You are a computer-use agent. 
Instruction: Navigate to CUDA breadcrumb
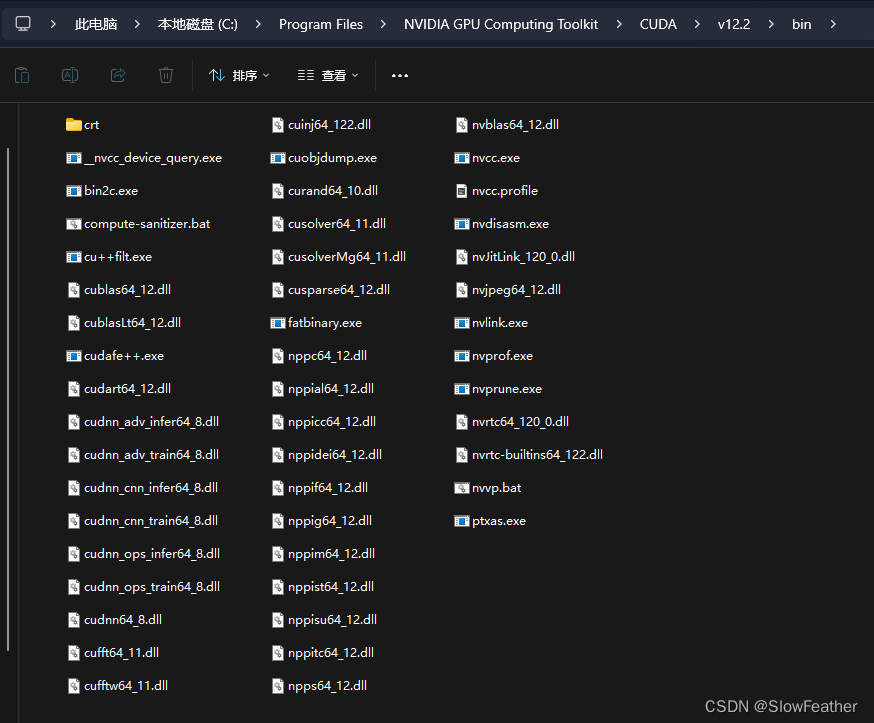click(658, 24)
